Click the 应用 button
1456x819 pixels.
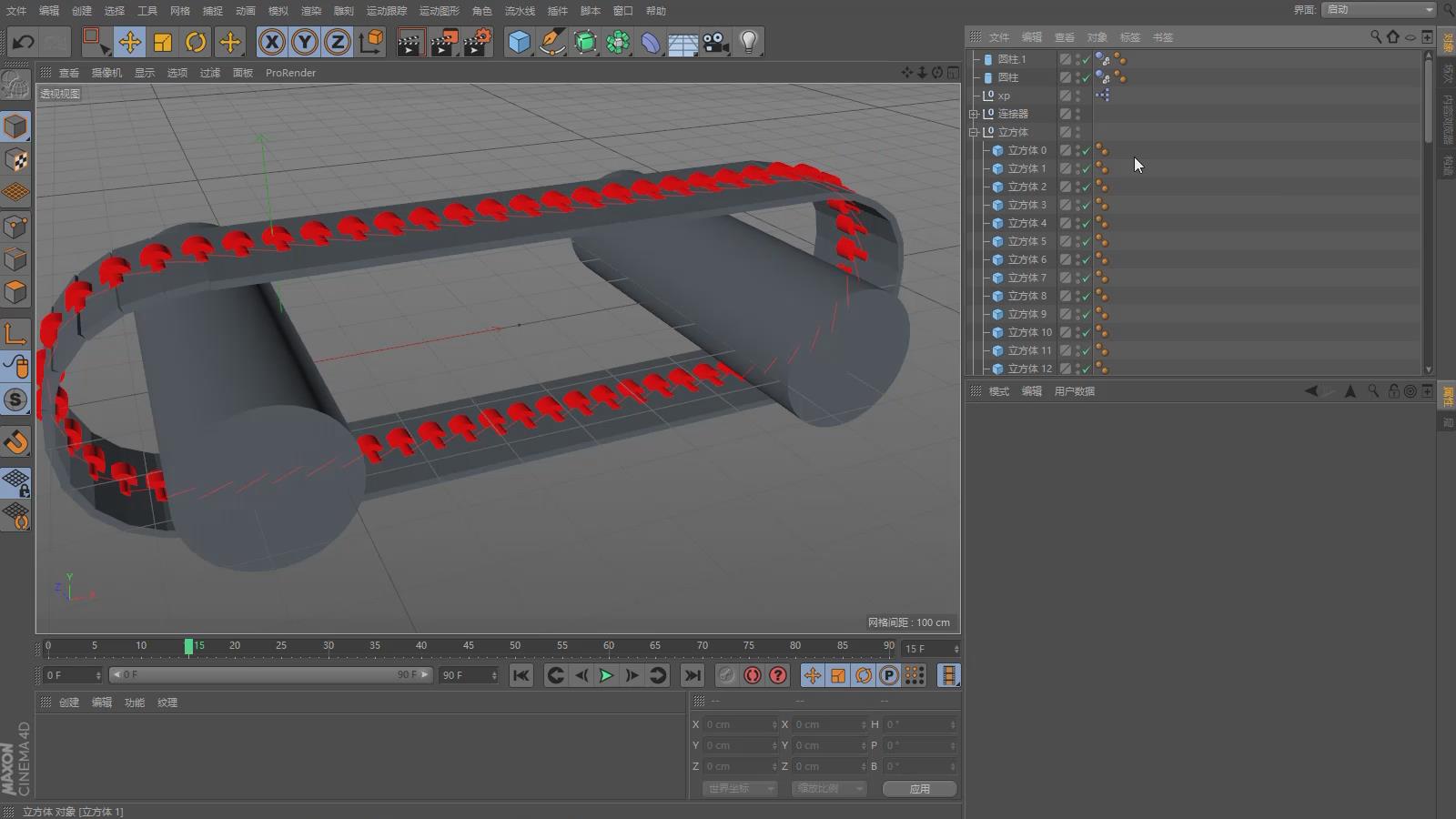tap(919, 789)
